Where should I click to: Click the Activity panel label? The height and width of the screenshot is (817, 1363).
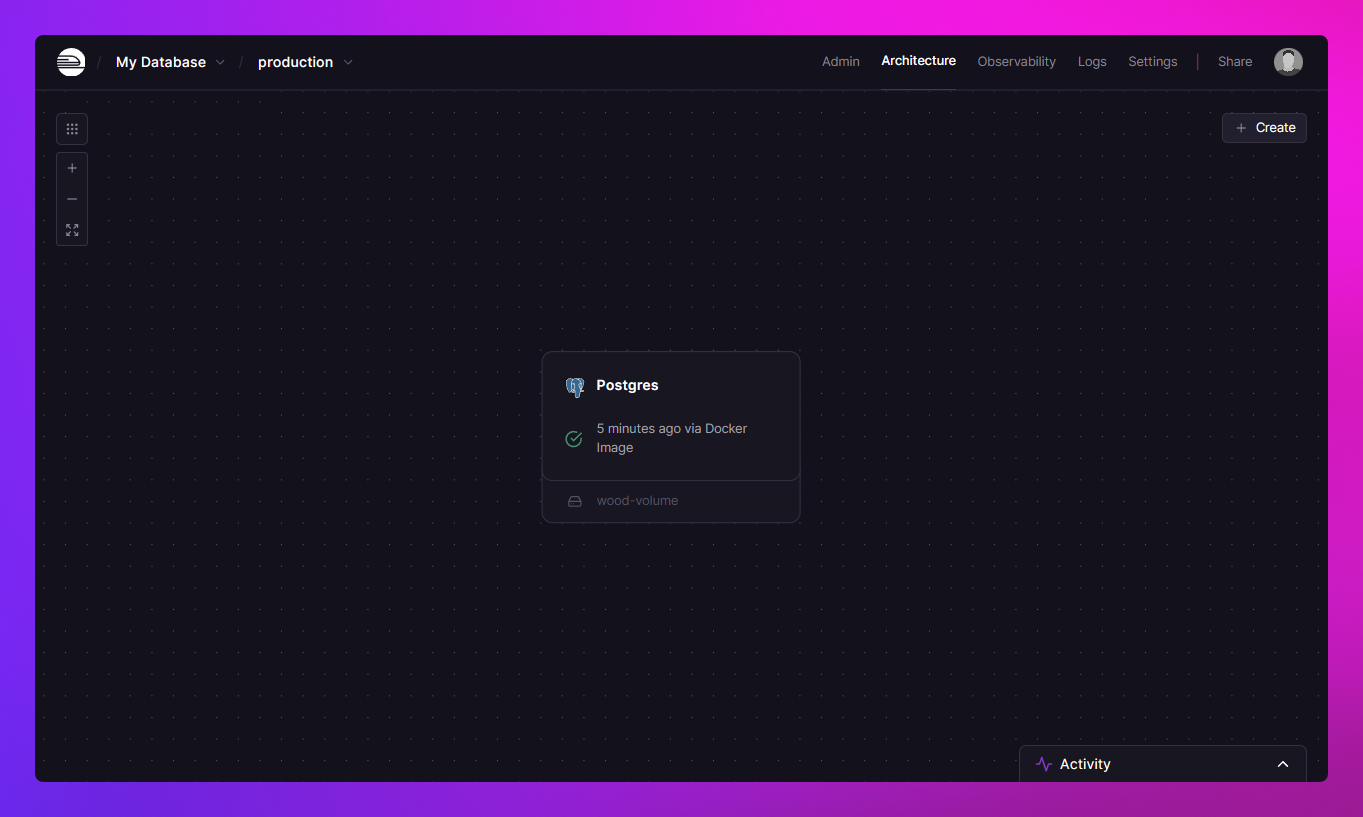1085,764
